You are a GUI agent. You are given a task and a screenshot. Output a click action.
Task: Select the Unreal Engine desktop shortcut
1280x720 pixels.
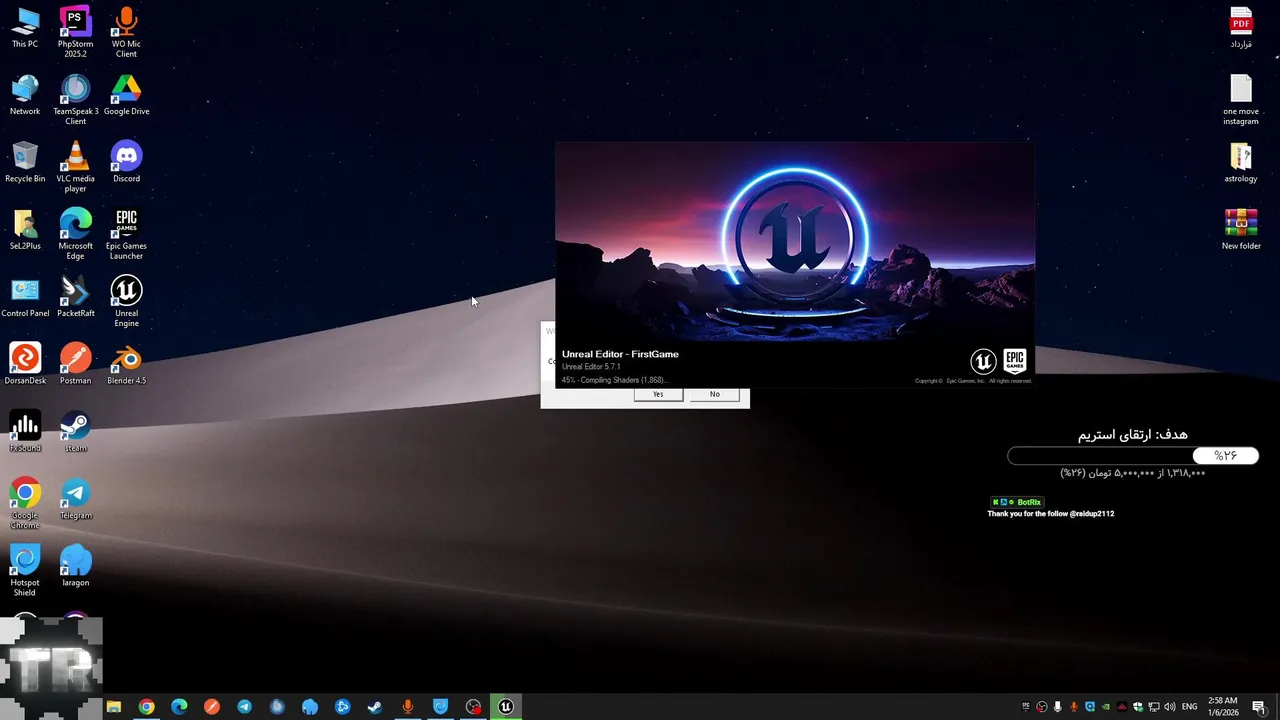(126, 301)
